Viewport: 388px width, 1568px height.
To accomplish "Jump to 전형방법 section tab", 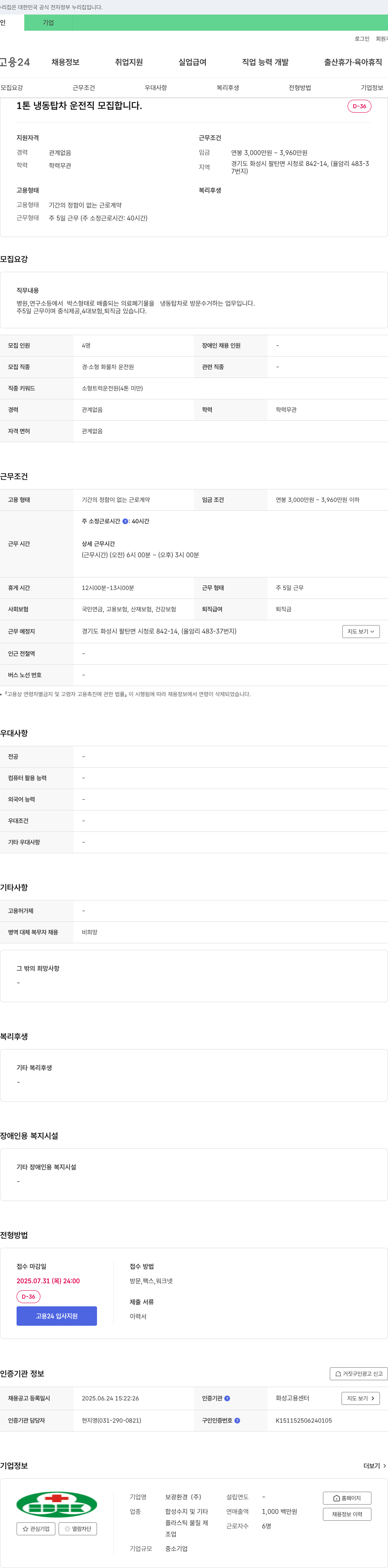I will pos(299,88).
